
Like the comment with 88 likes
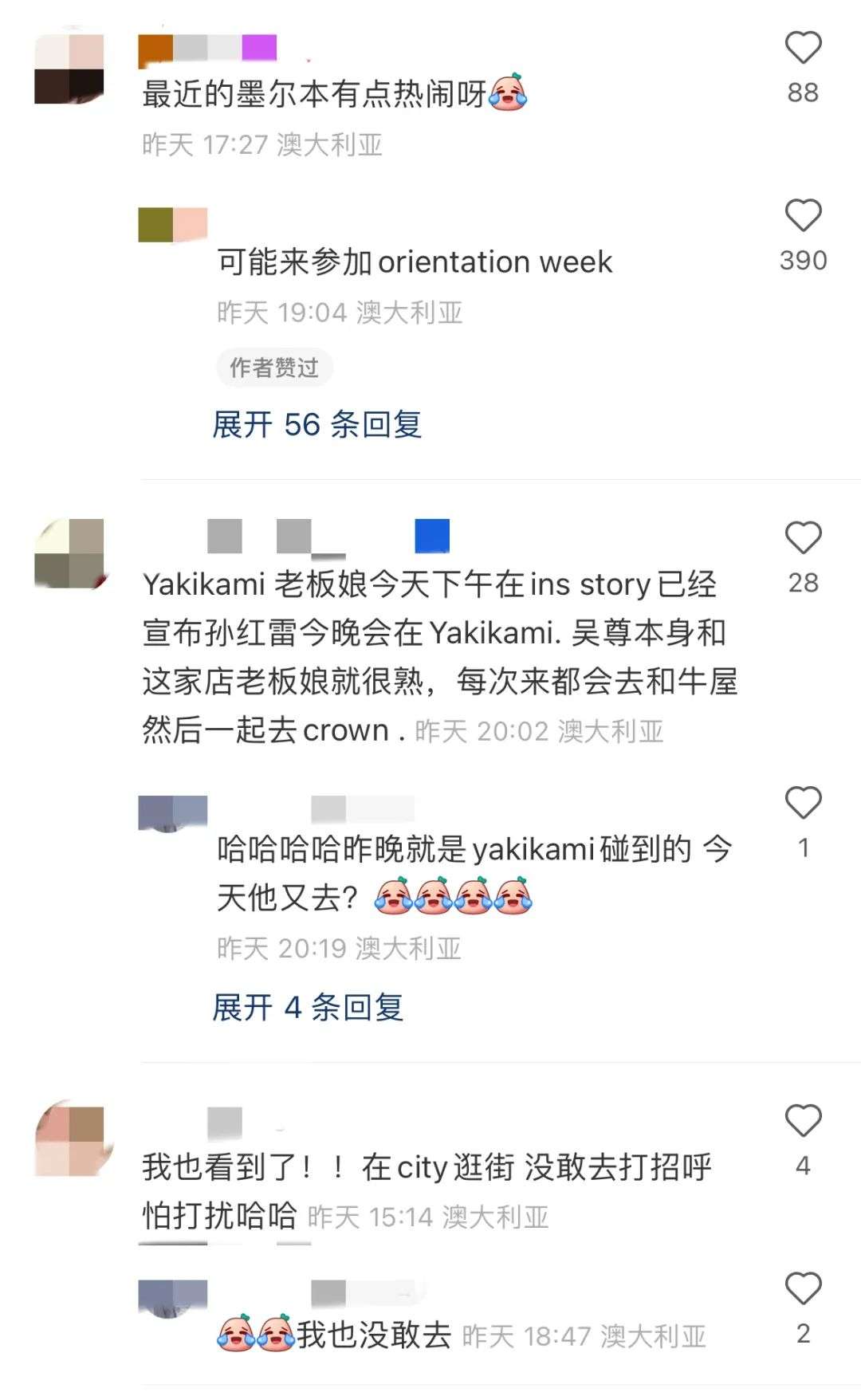(803, 48)
